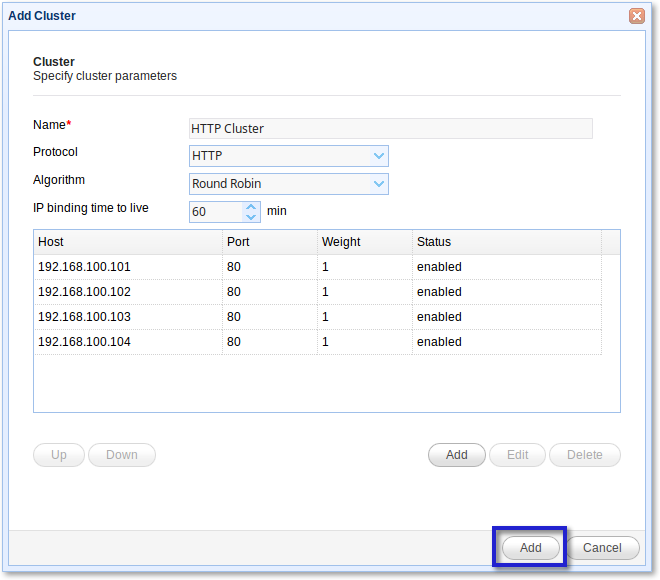Click weight 1 for host 192.168.100.102
Image resolution: width=660 pixels, height=580 pixels.
[325, 292]
